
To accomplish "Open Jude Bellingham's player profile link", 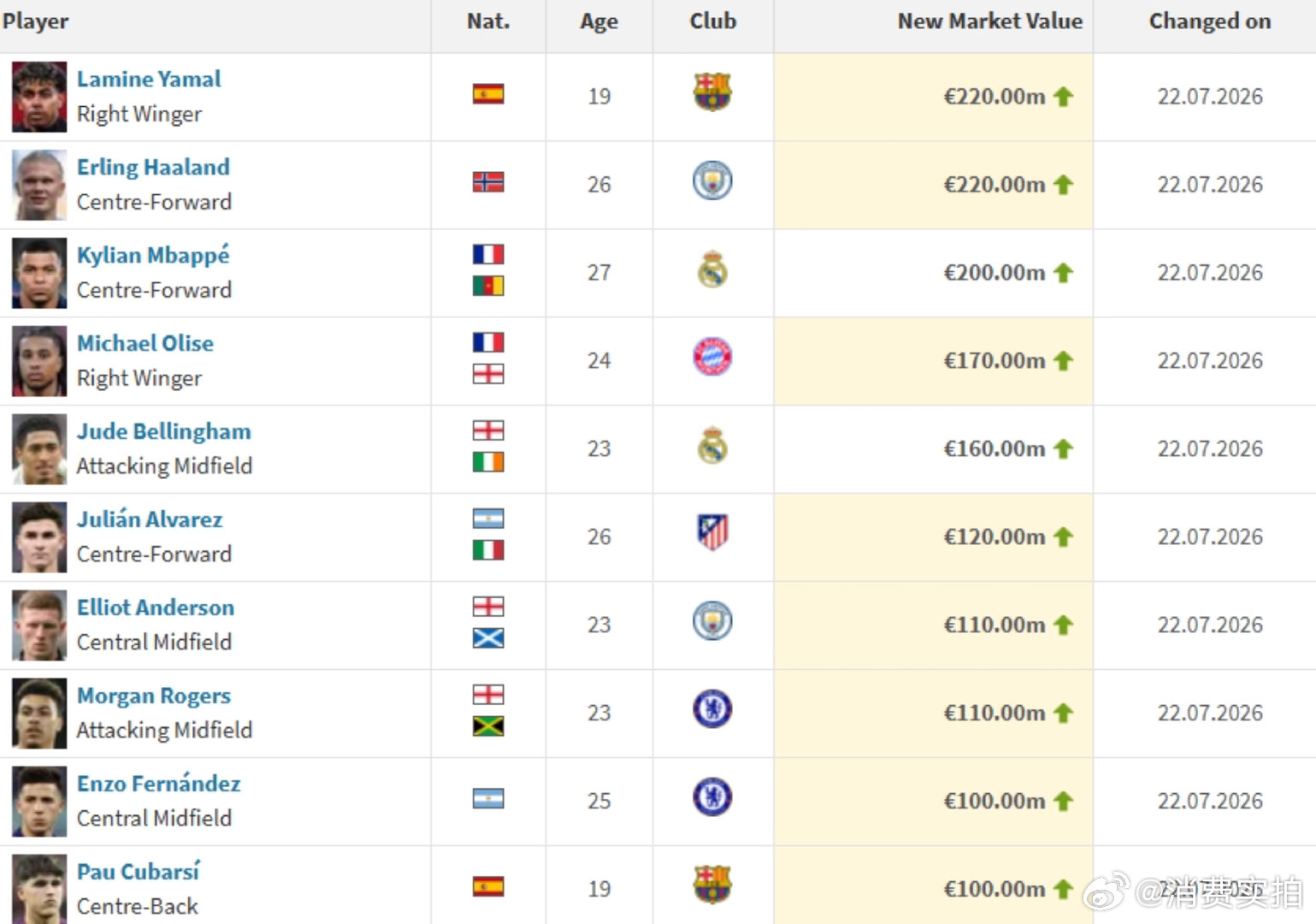I will [x=164, y=431].
